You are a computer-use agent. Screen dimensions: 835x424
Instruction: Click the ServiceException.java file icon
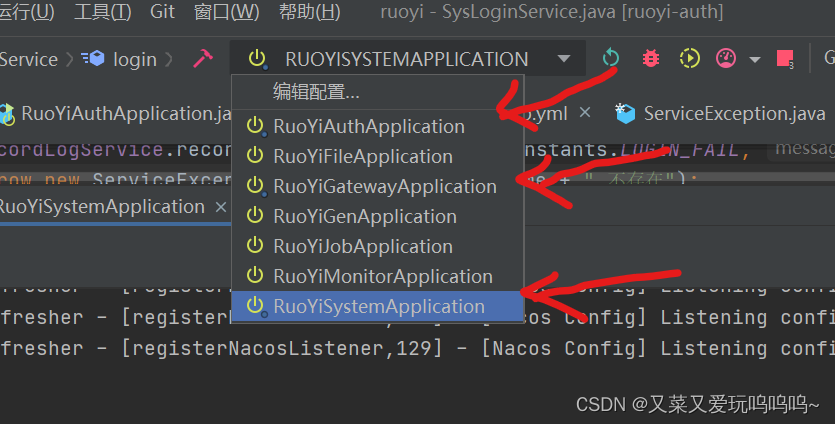(x=625, y=113)
